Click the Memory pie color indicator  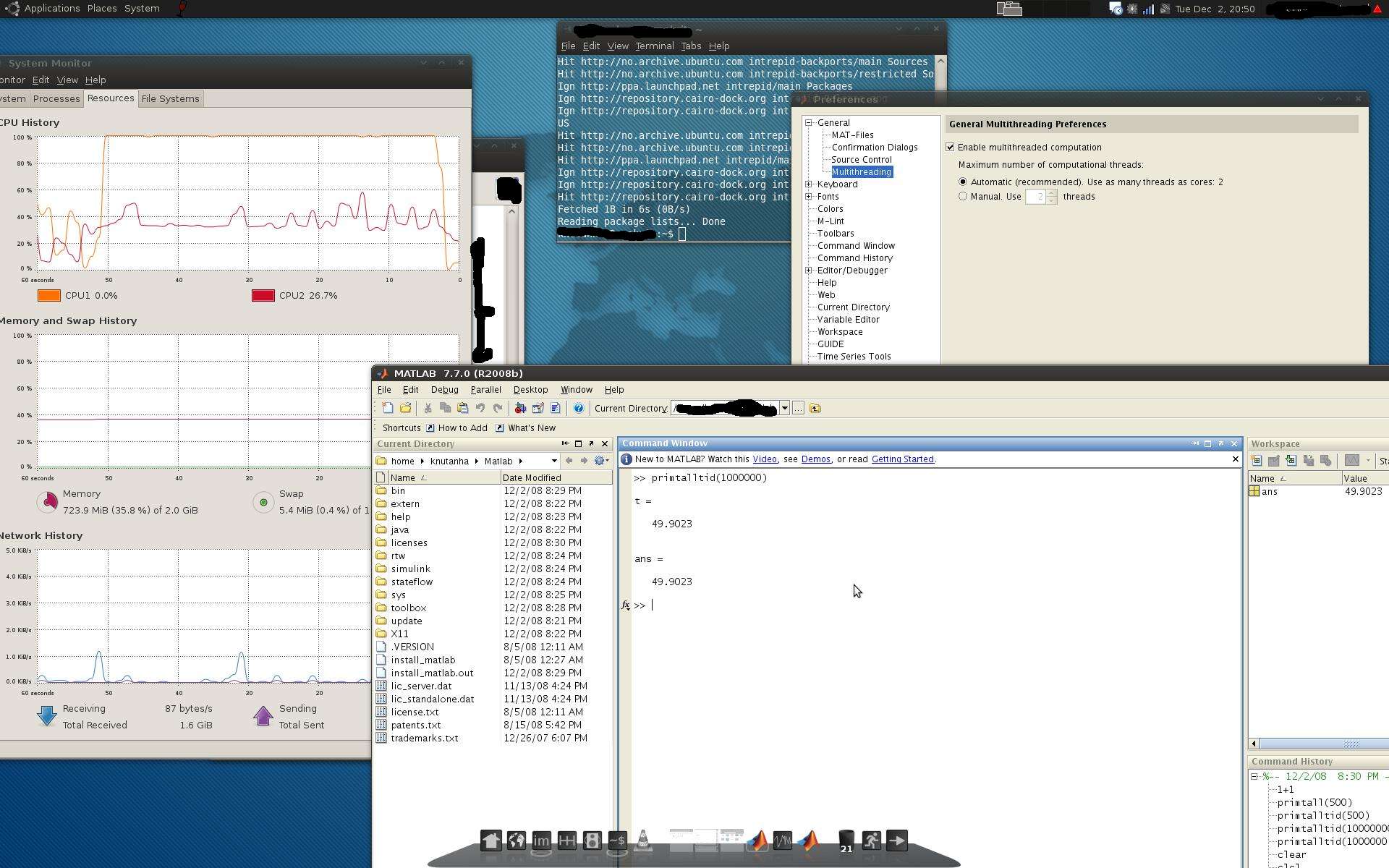click(47, 501)
